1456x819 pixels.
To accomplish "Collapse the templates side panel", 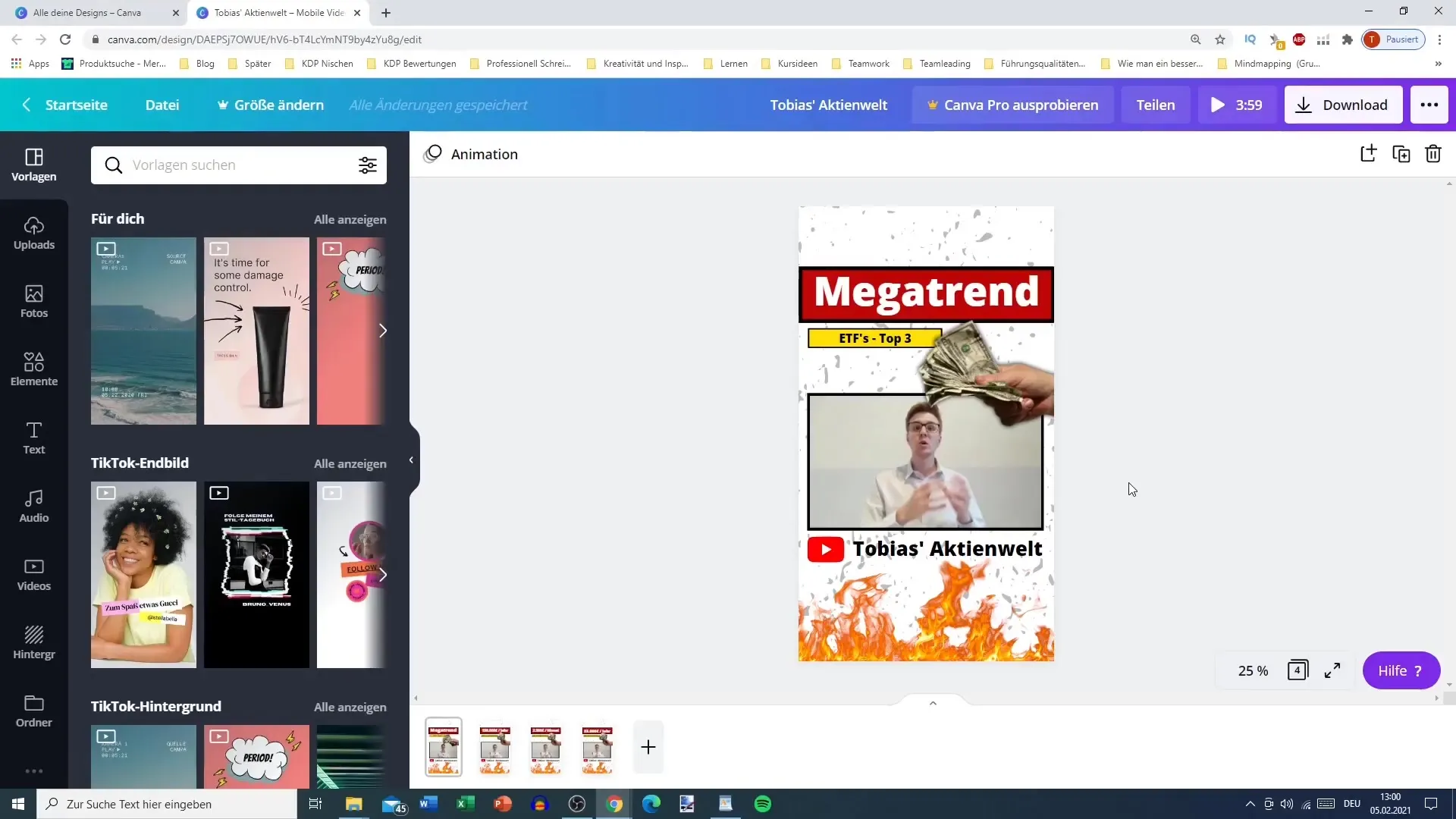I will (x=411, y=460).
